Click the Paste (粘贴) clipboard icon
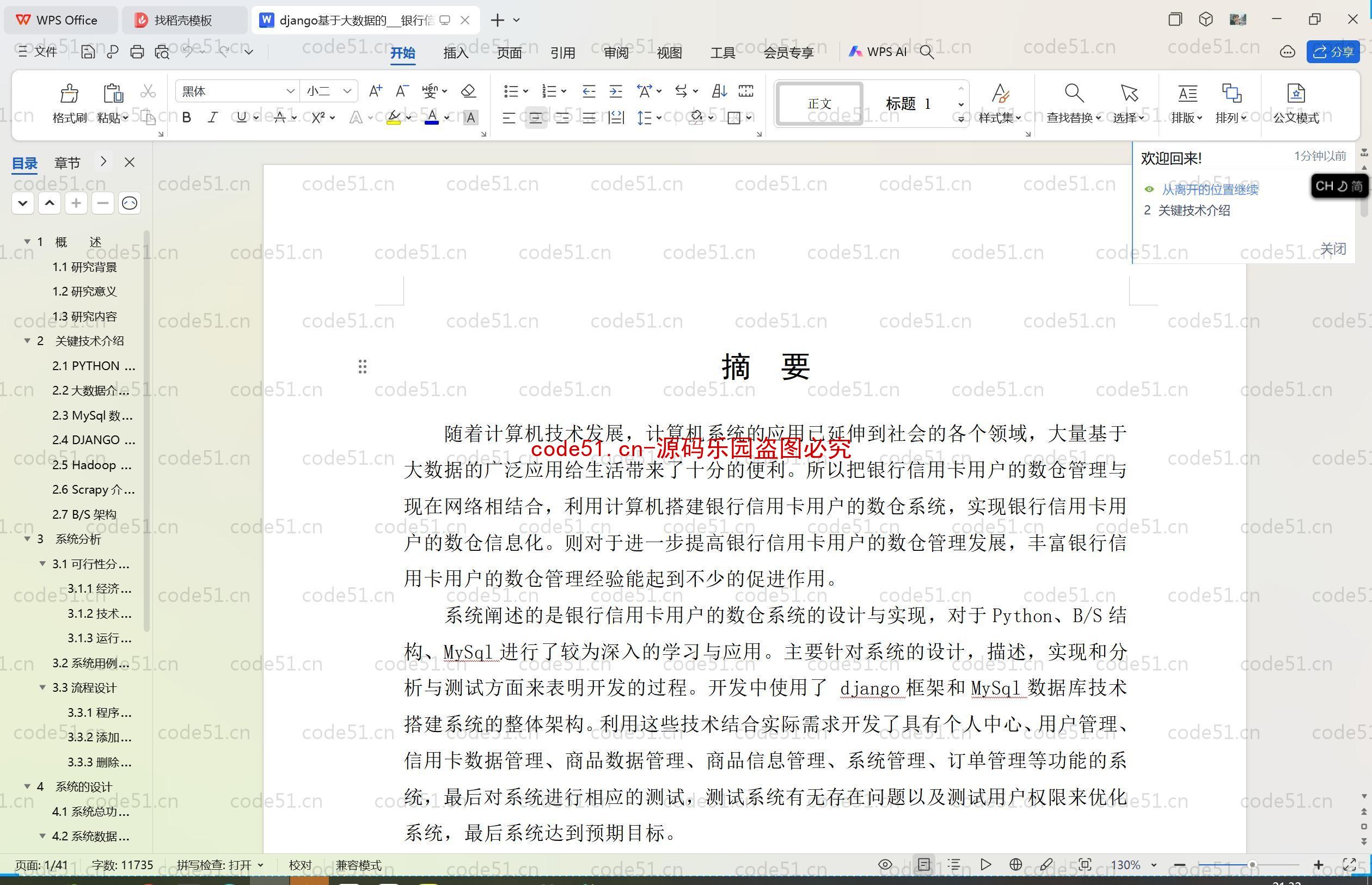 [113, 93]
